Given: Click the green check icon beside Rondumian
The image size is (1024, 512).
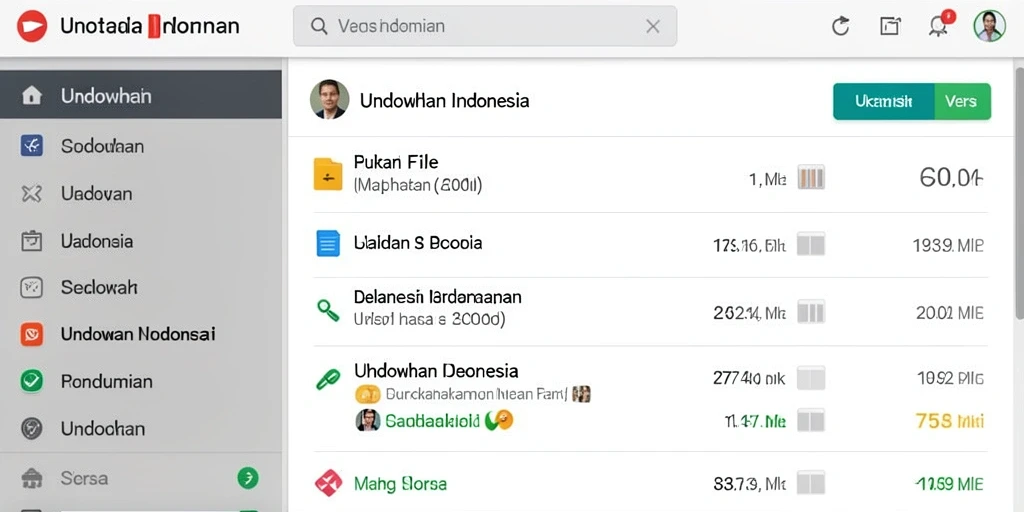Looking at the screenshot, I should pos(31,381).
